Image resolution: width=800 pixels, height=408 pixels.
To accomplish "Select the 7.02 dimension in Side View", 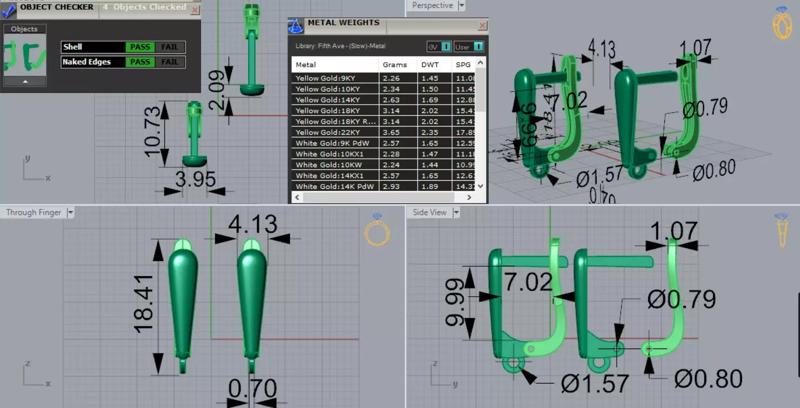I will pos(528,282).
